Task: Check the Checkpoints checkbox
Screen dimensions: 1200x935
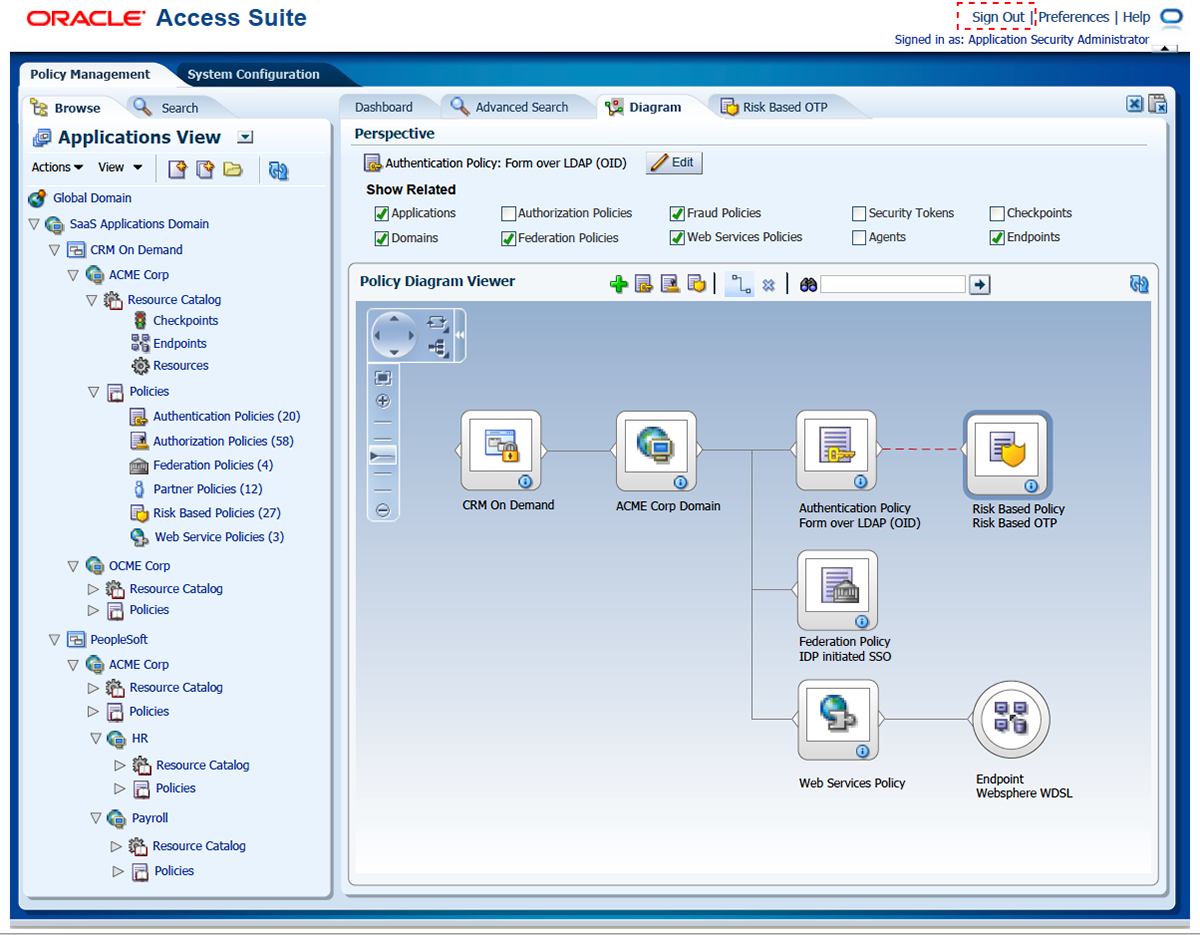Action: 997,214
